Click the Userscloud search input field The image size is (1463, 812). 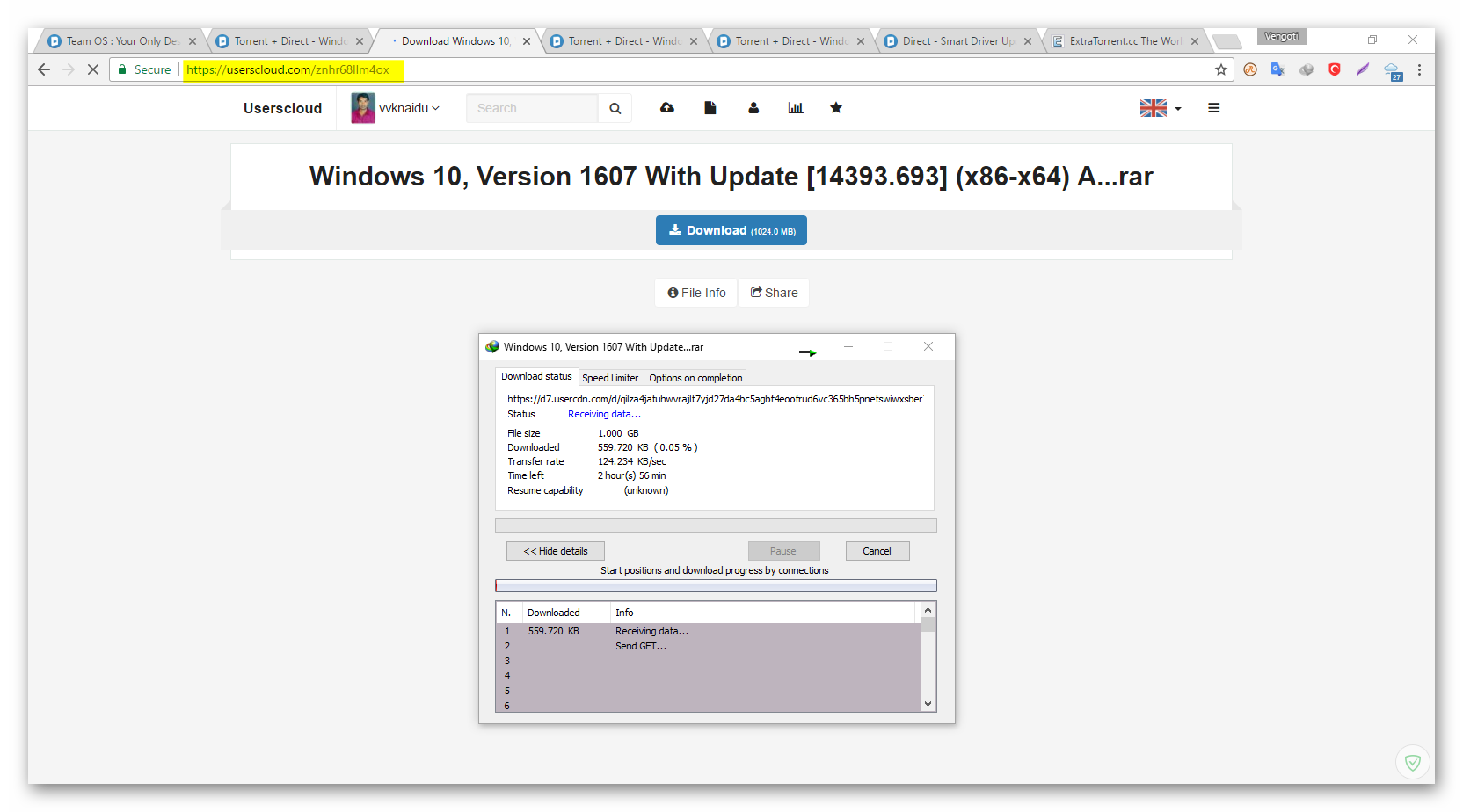(x=532, y=108)
